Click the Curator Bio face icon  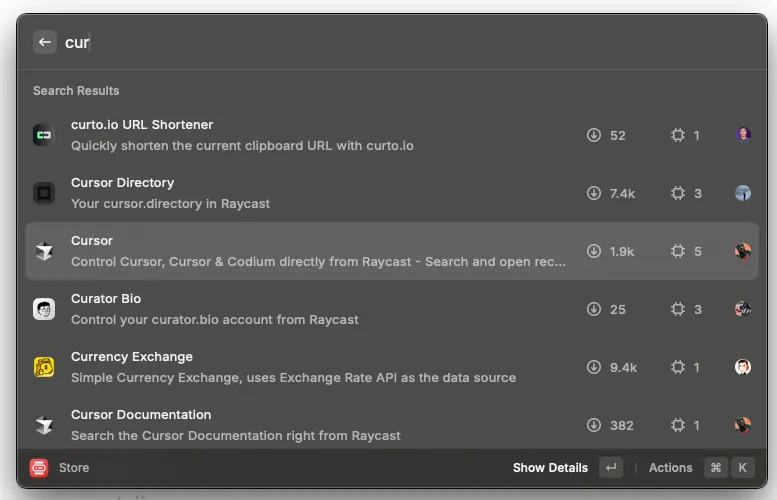click(x=43, y=309)
